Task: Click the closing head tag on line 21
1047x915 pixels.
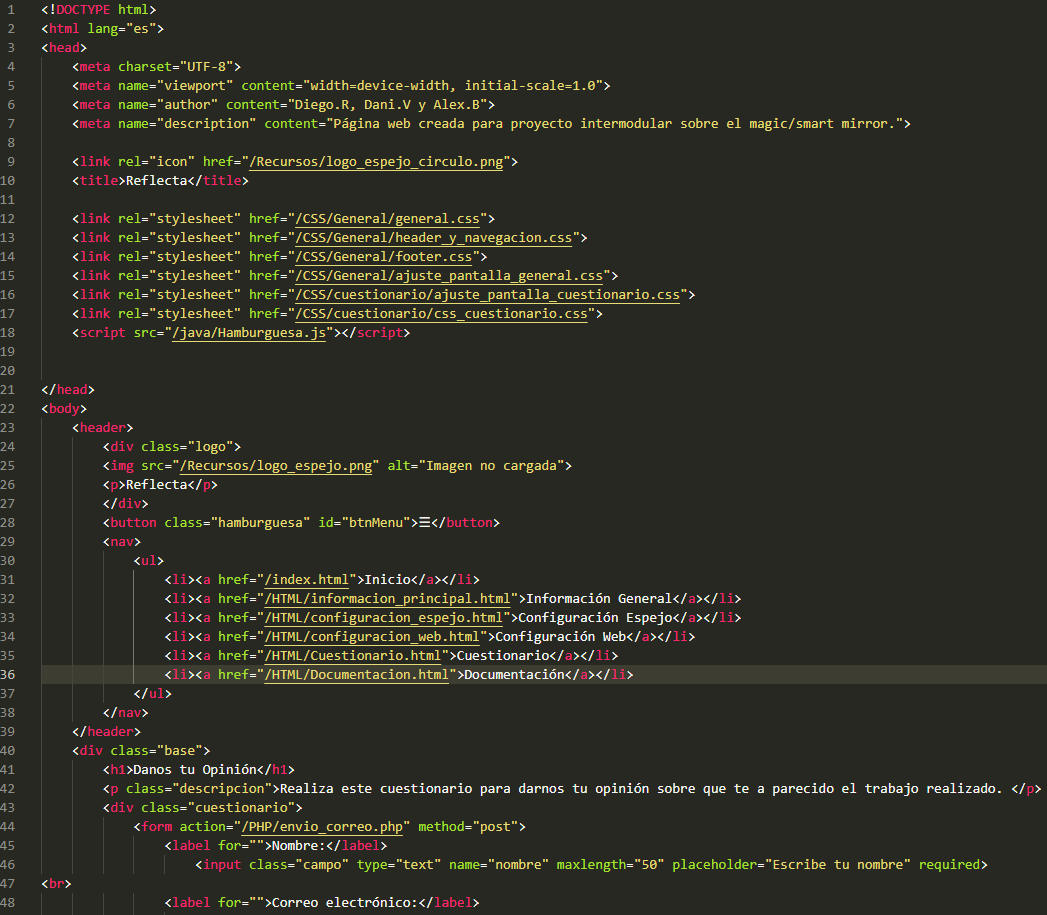Action: click(68, 390)
